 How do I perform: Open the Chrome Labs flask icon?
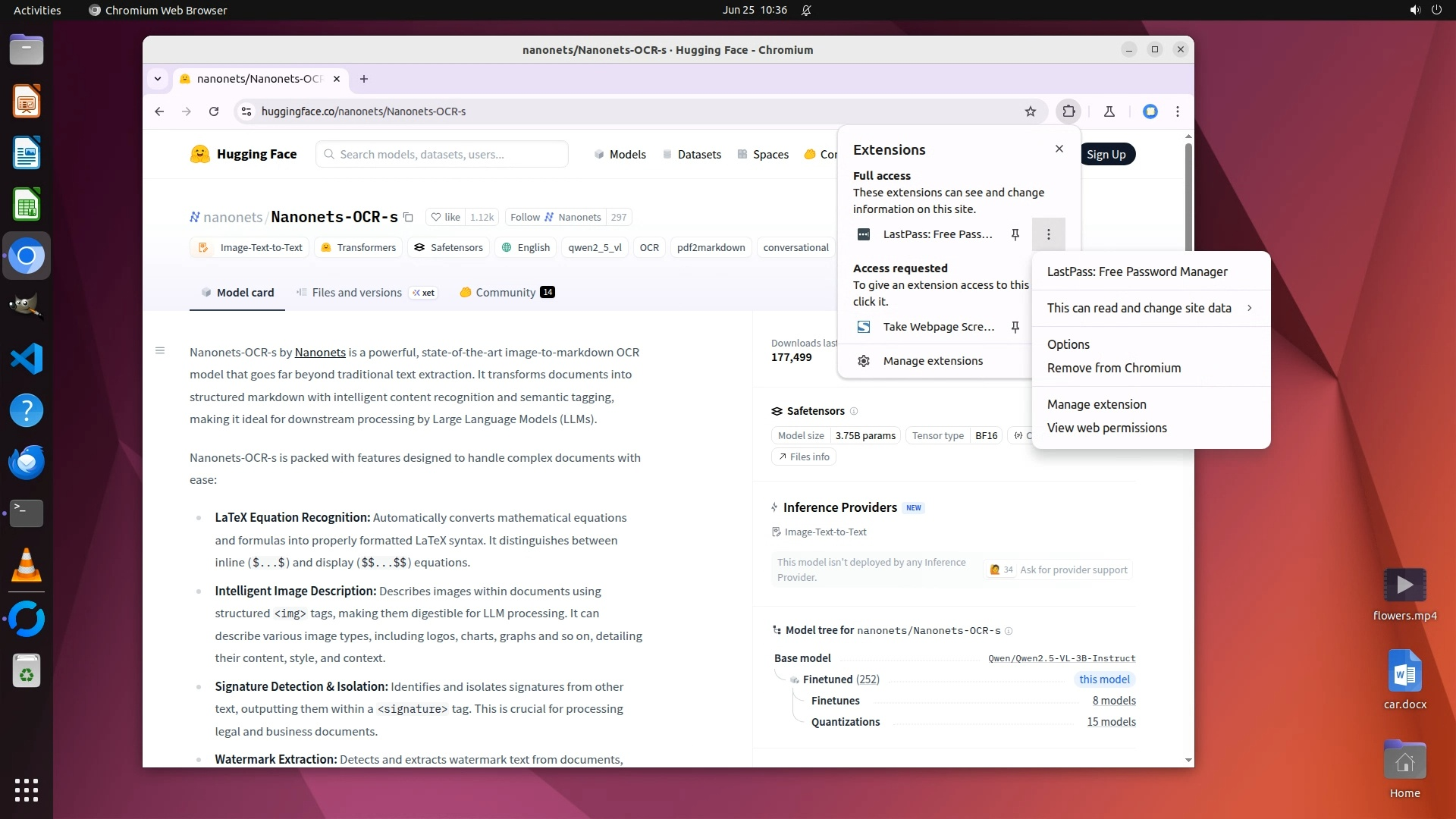pos(1109,111)
